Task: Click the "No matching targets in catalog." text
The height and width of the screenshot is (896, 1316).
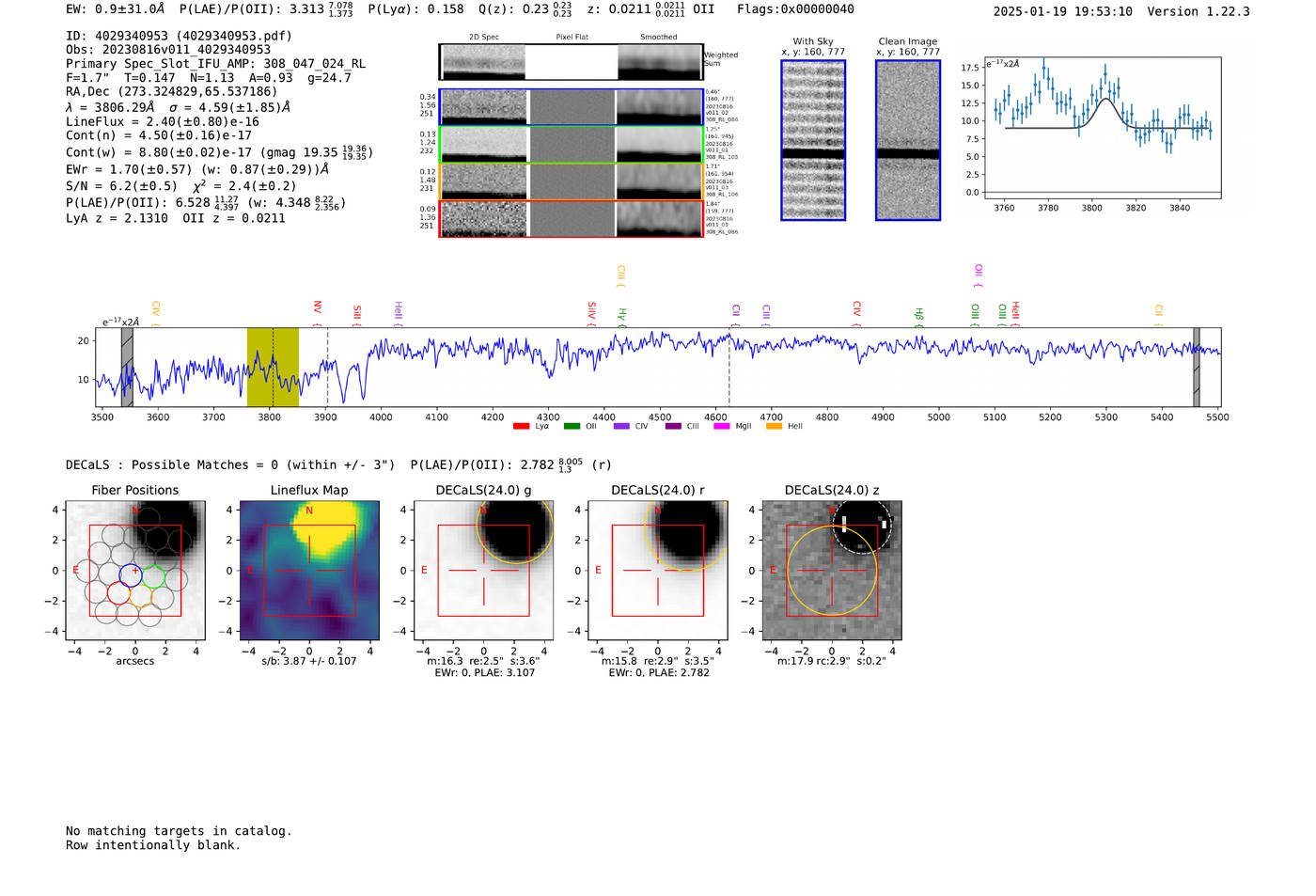Action: [x=179, y=831]
